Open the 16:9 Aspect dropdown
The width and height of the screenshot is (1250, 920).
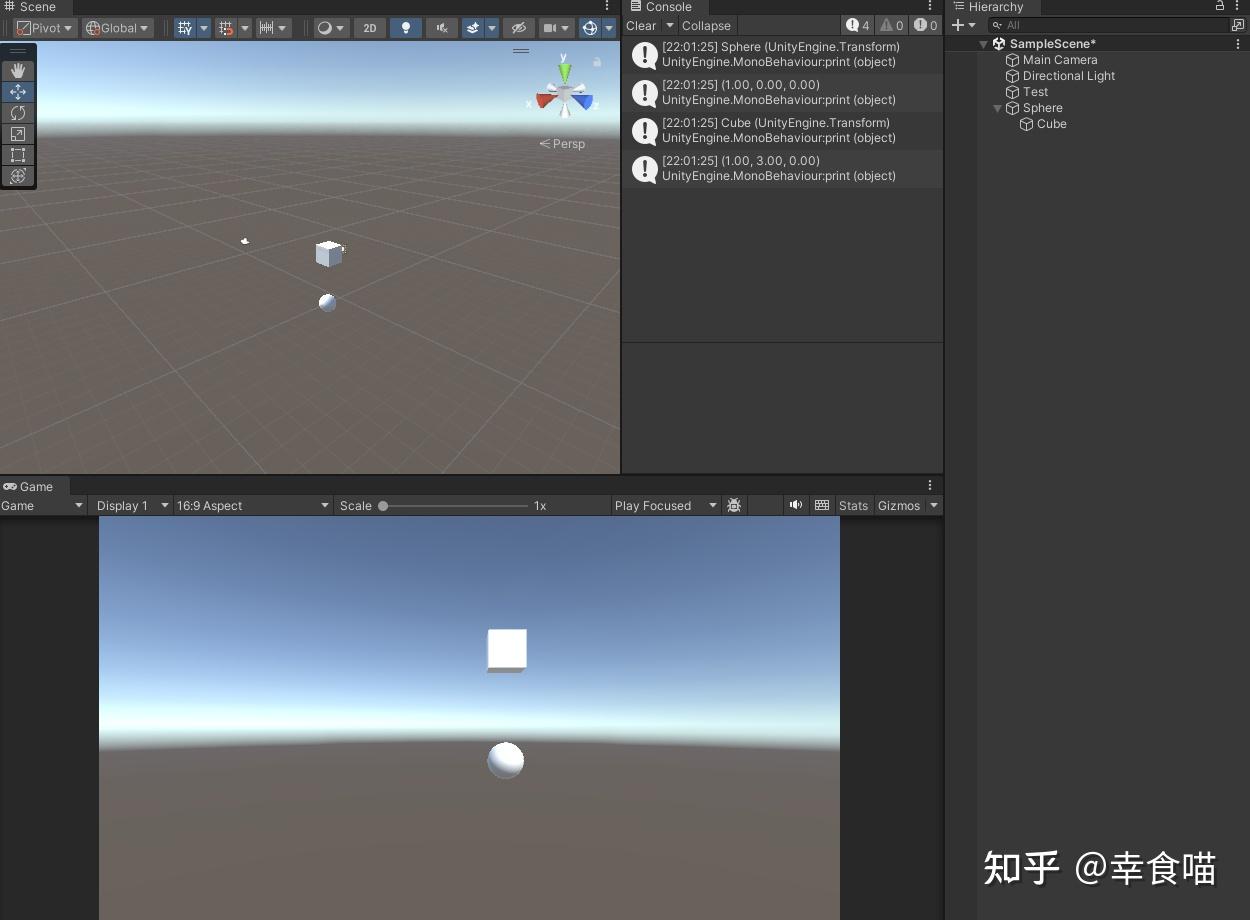pos(250,505)
